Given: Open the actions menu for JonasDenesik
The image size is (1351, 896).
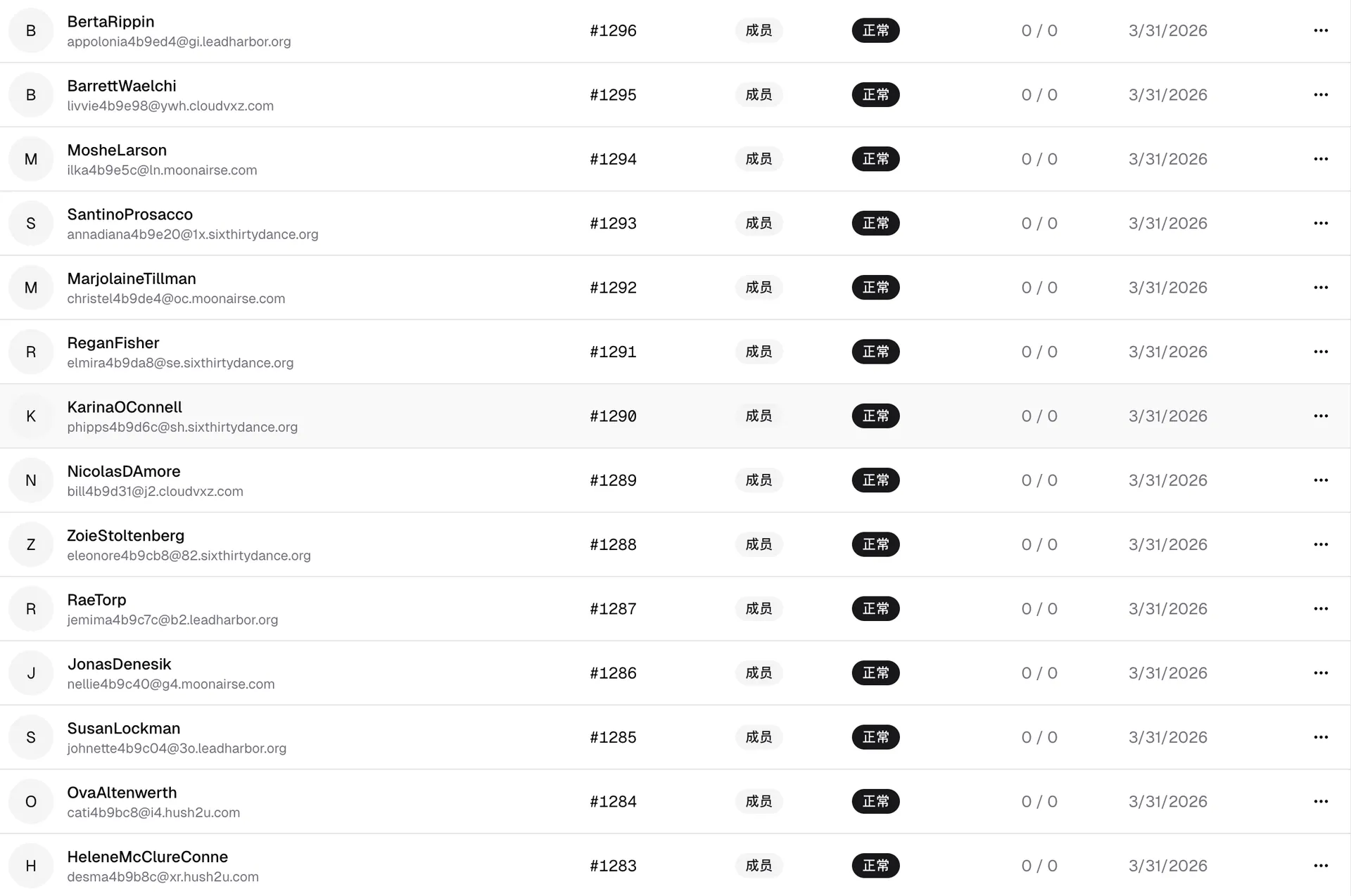Looking at the screenshot, I should (x=1321, y=673).
